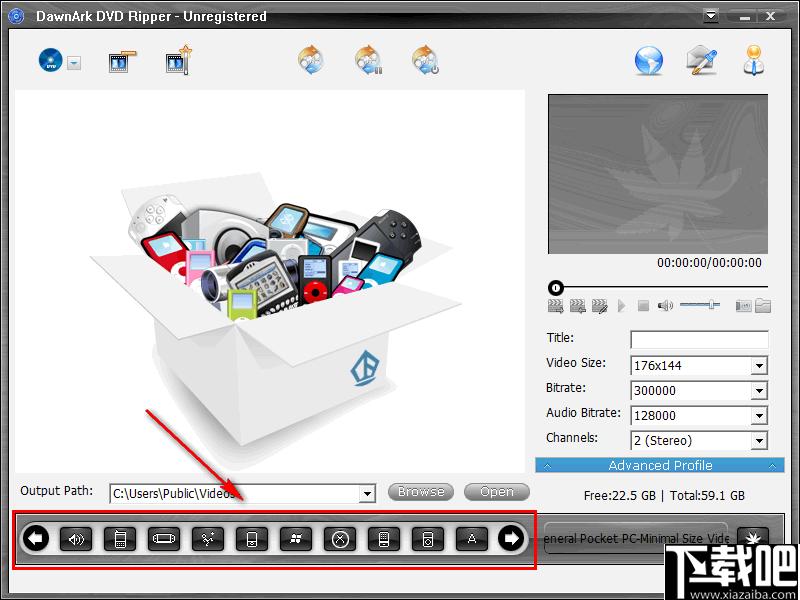The height and width of the screenshot is (600, 800).
Task: Select the dancing figure format category
Action: [208, 539]
